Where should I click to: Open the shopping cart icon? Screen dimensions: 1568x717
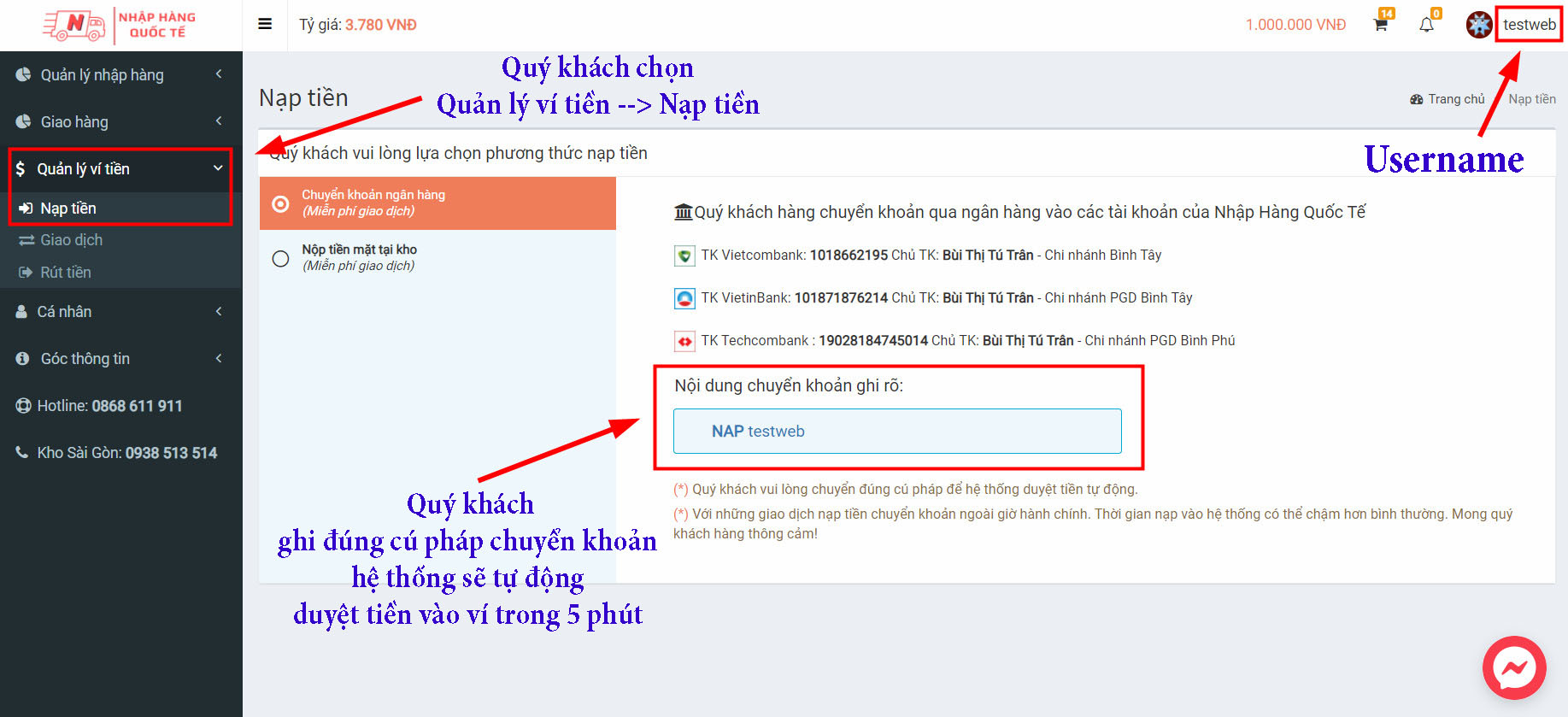(x=1380, y=25)
